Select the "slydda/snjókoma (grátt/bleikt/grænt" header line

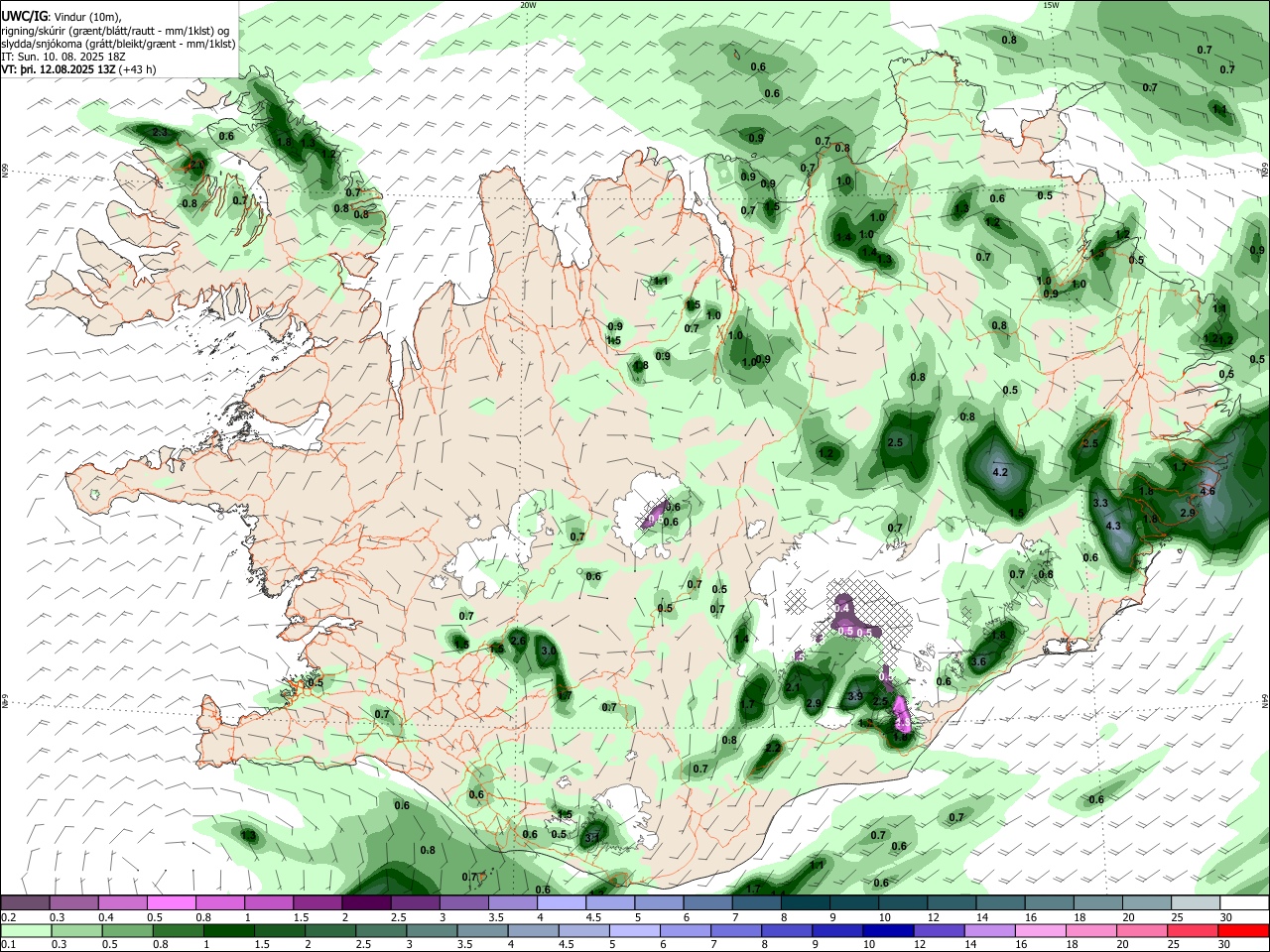click(x=118, y=44)
